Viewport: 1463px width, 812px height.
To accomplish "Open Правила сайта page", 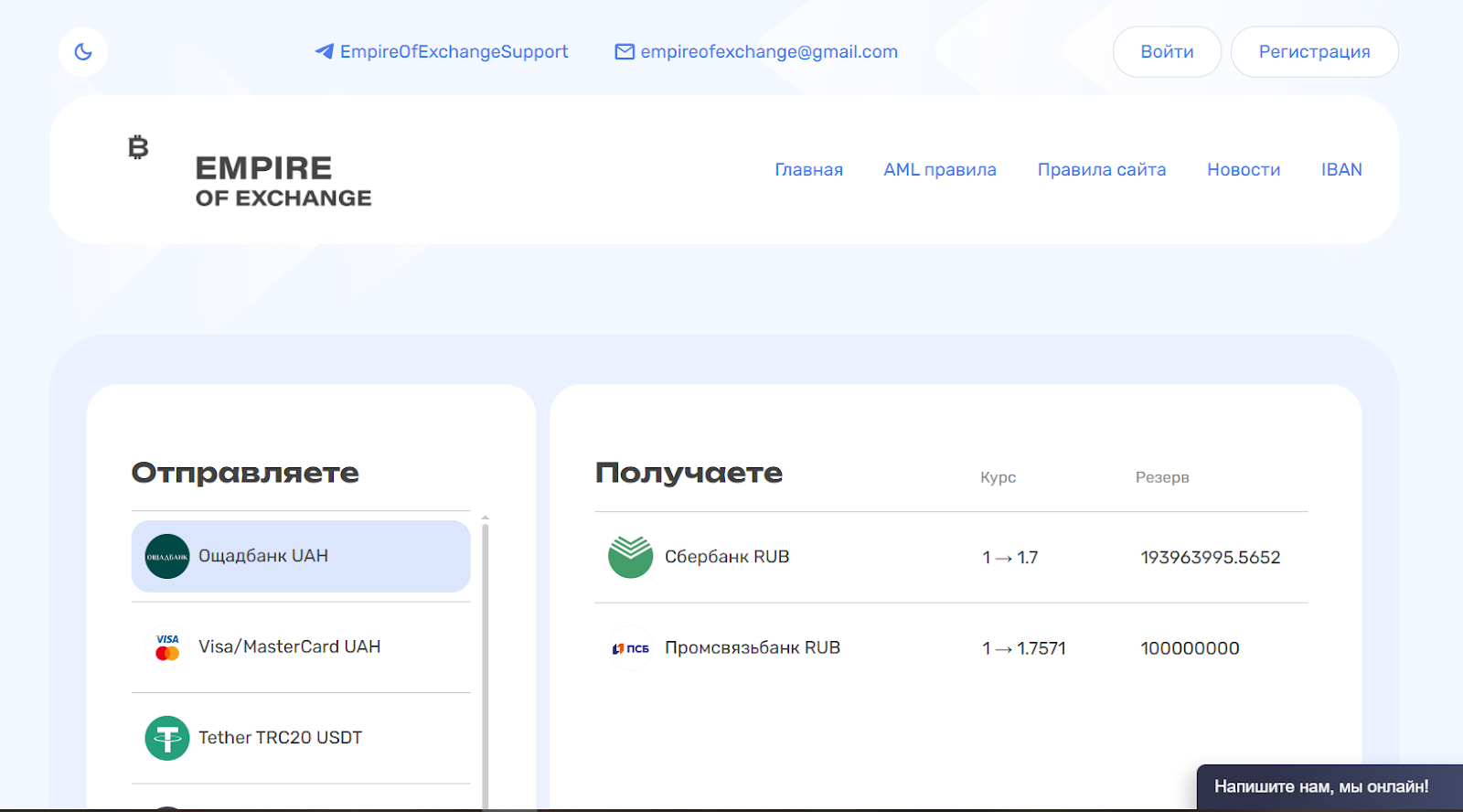I will point(1101,170).
